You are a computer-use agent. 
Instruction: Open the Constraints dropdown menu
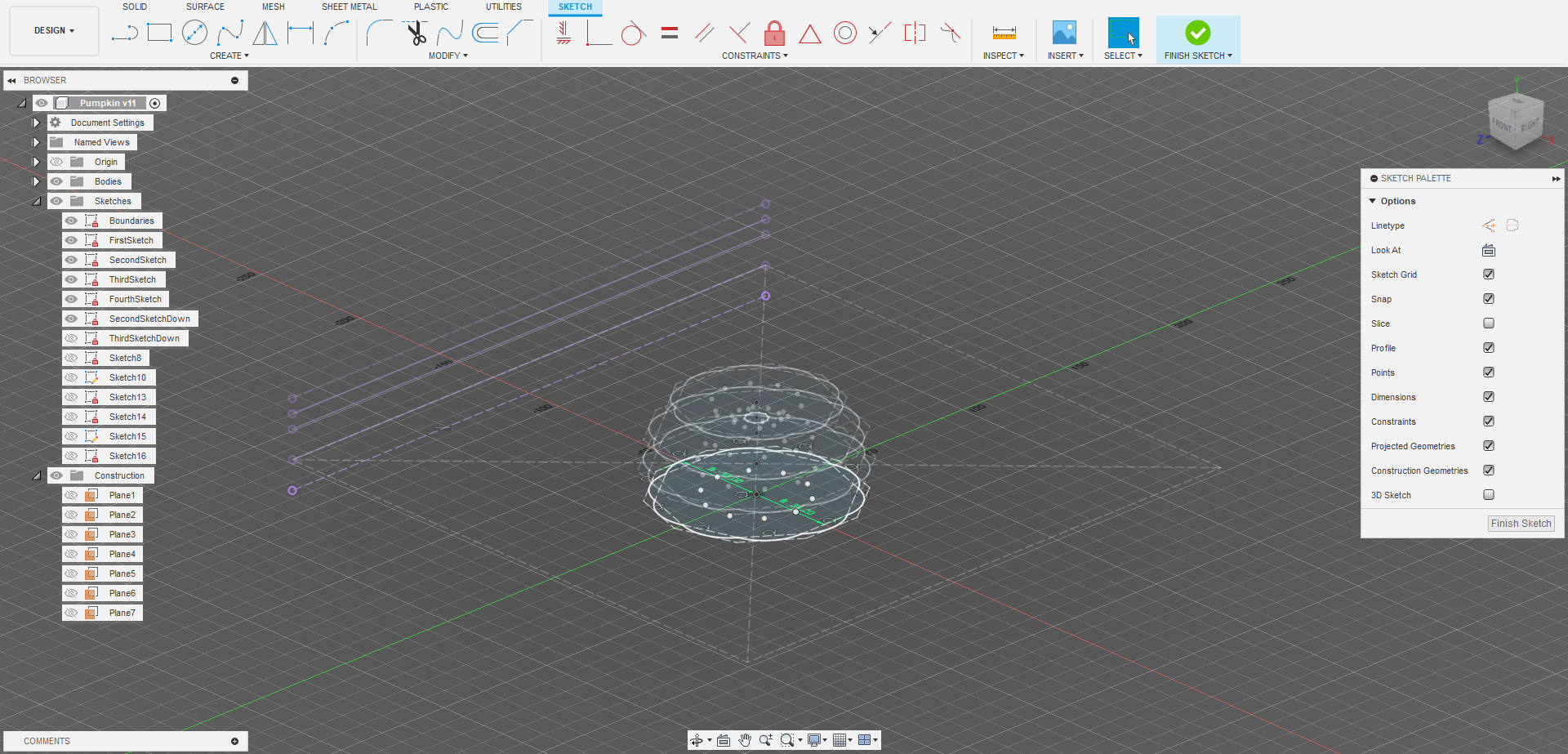755,56
